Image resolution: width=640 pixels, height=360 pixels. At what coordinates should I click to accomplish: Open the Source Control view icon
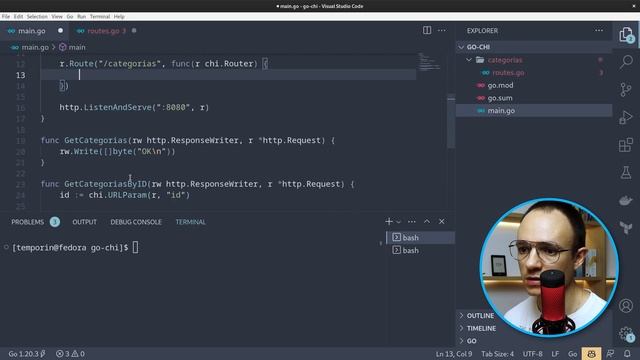[626, 89]
